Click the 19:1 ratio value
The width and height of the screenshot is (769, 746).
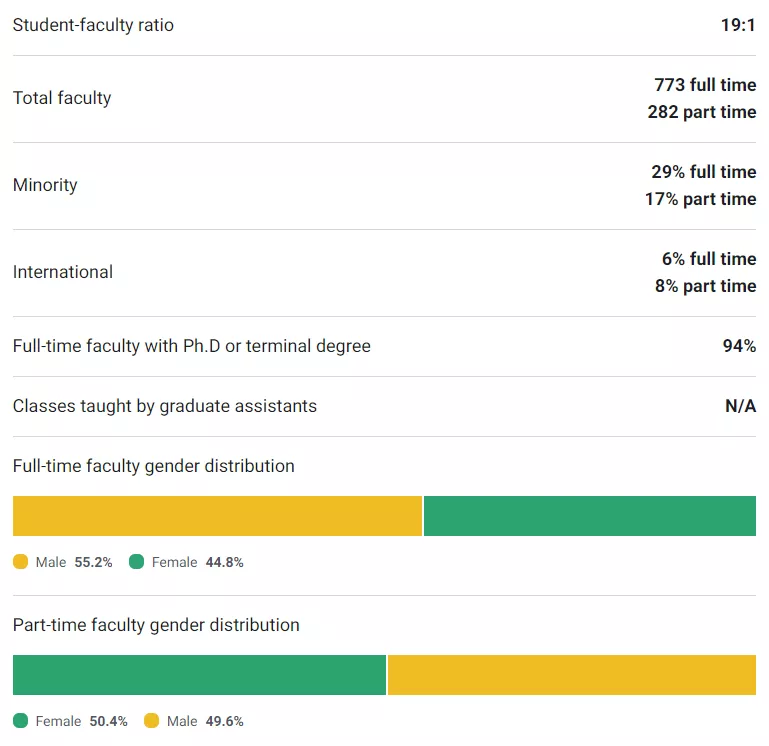[738, 25]
